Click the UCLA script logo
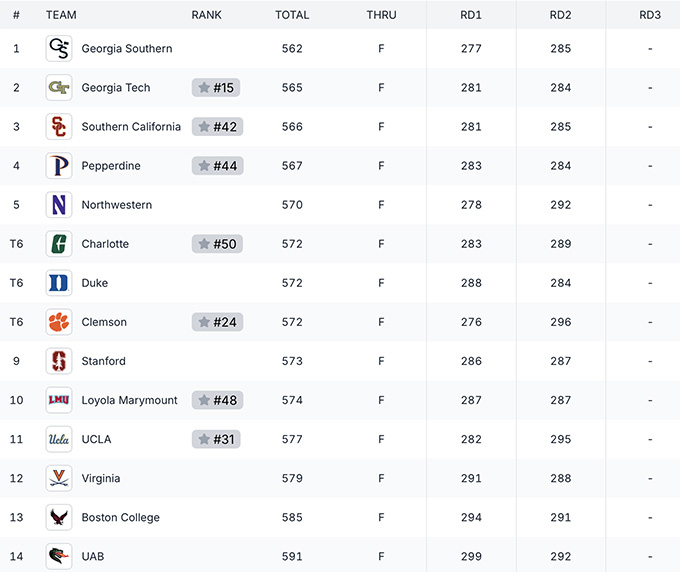 click(x=59, y=439)
